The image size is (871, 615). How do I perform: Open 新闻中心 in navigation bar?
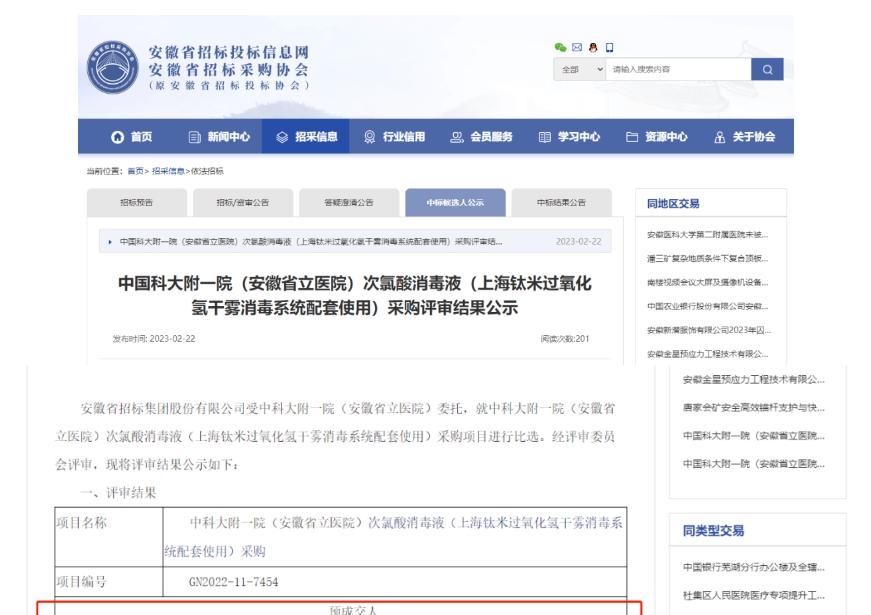click(x=219, y=137)
